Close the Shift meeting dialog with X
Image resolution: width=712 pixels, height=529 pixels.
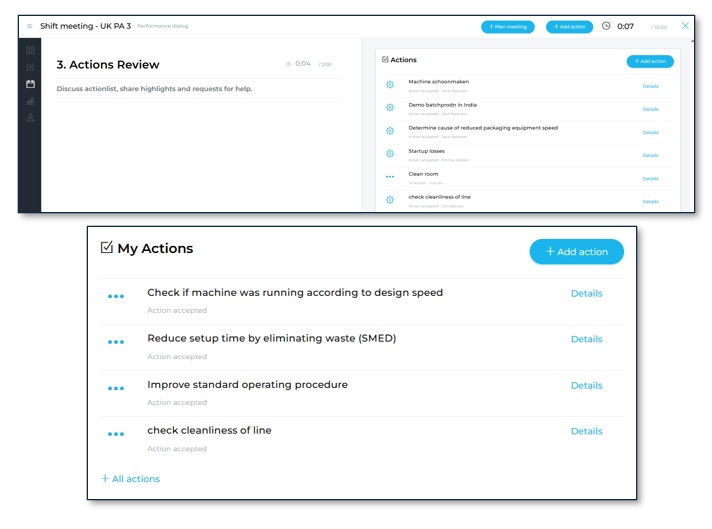685,26
